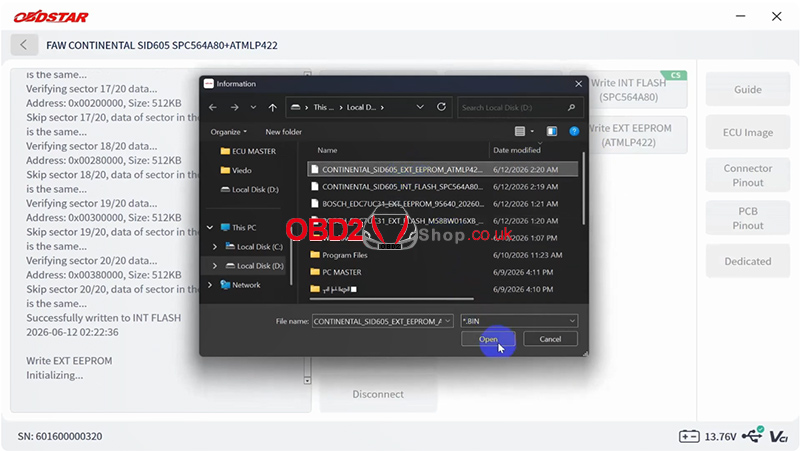Click the Local Disk (D:) row's drive icon under This PC
This screenshot has height=451, width=800.
(x=230, y=265)
